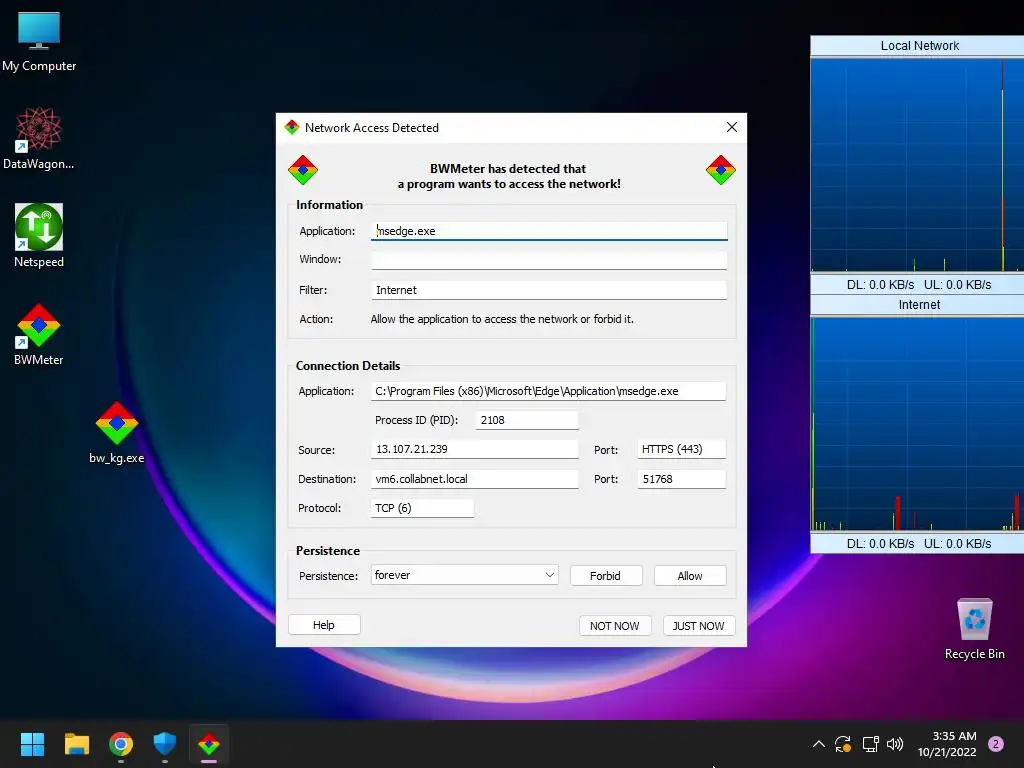The height and width of the screenshot is (768, 1024).
Task: Open File Explorer from the taskbar
Action: tap(76, 744)
